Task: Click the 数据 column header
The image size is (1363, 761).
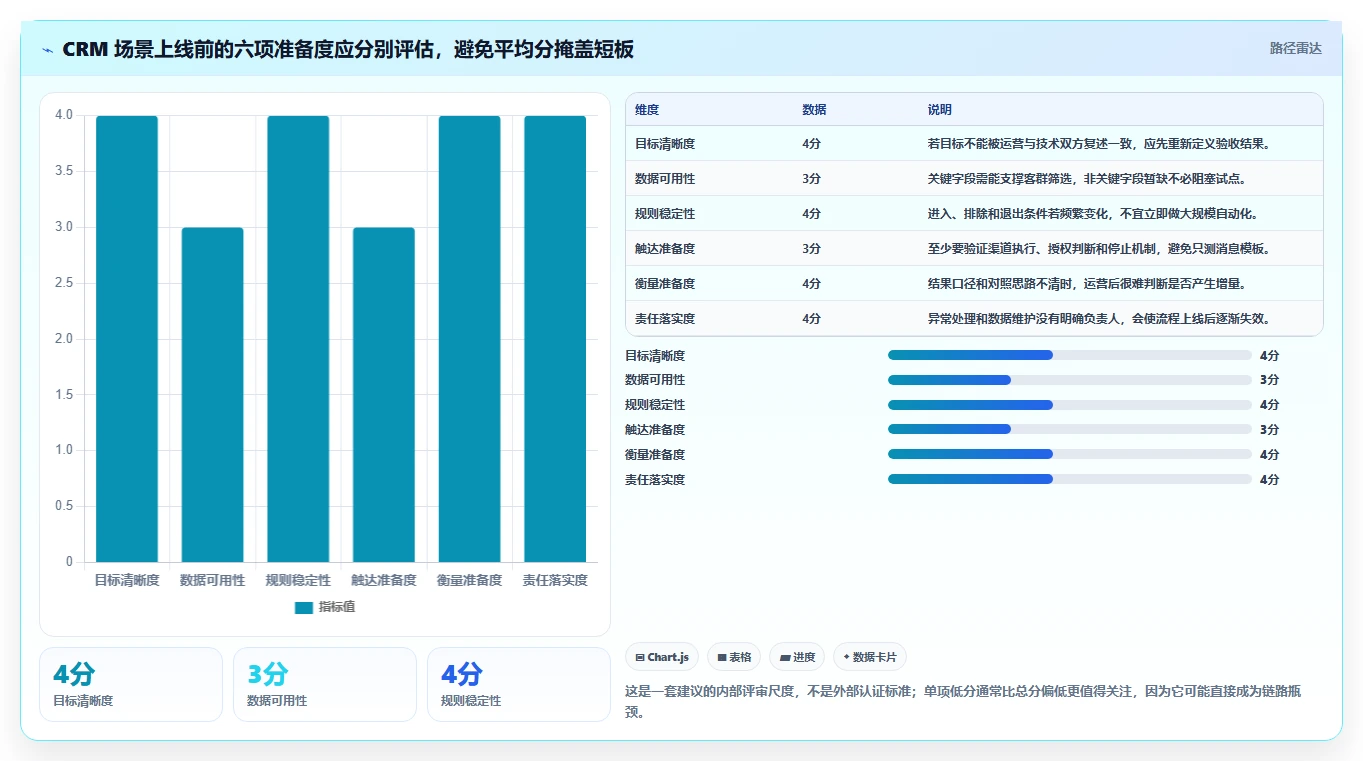Action: [814, 110]
